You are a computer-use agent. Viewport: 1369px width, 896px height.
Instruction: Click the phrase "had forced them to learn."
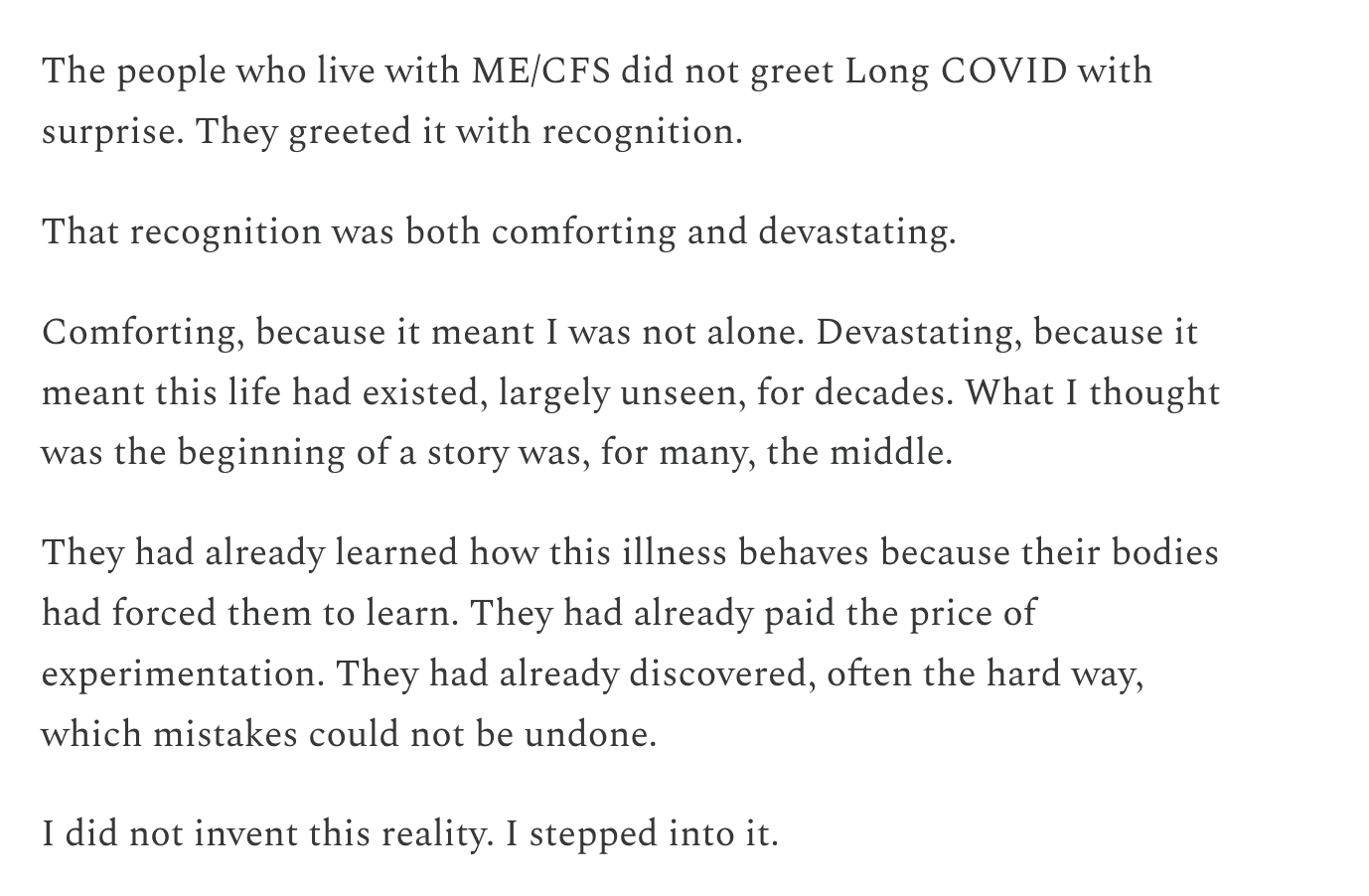pos(250,614)
